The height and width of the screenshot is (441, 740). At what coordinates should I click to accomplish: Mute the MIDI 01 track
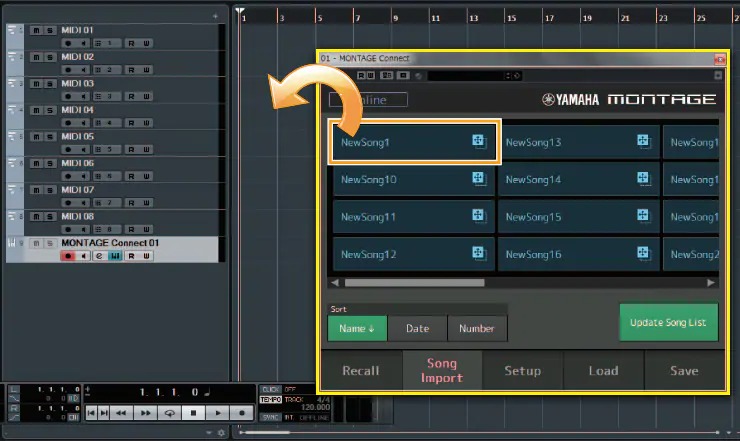click(x=36, y=30)
